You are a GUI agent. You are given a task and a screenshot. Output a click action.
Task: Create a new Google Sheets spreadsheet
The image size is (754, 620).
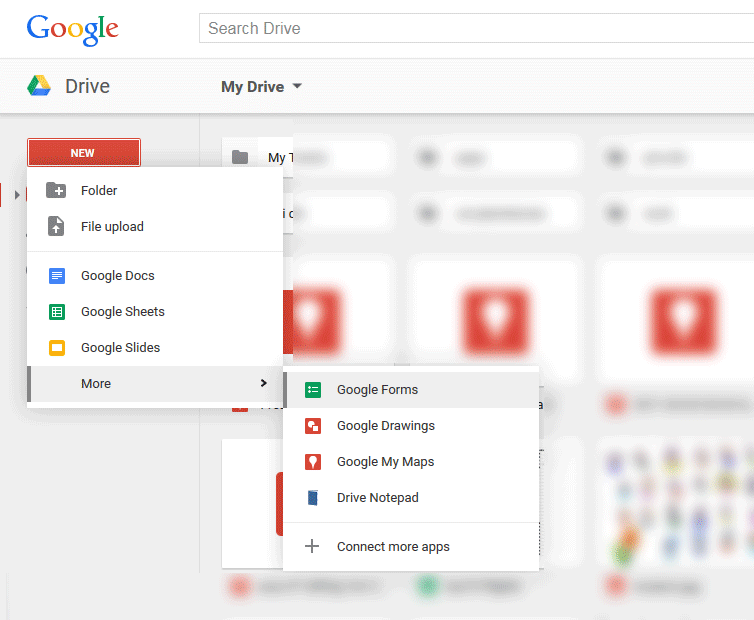[x=155, y=312]
